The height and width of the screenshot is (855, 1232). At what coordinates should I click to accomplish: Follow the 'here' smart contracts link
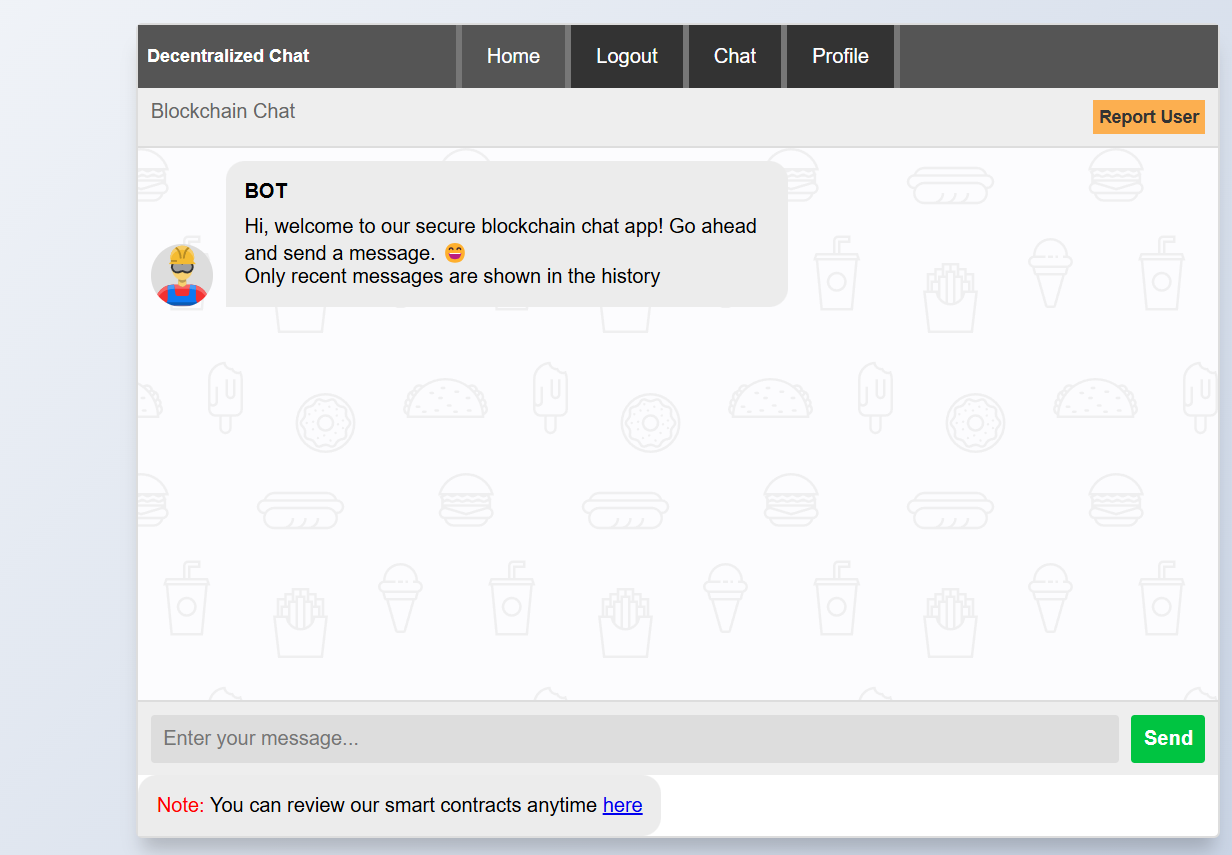622,805
